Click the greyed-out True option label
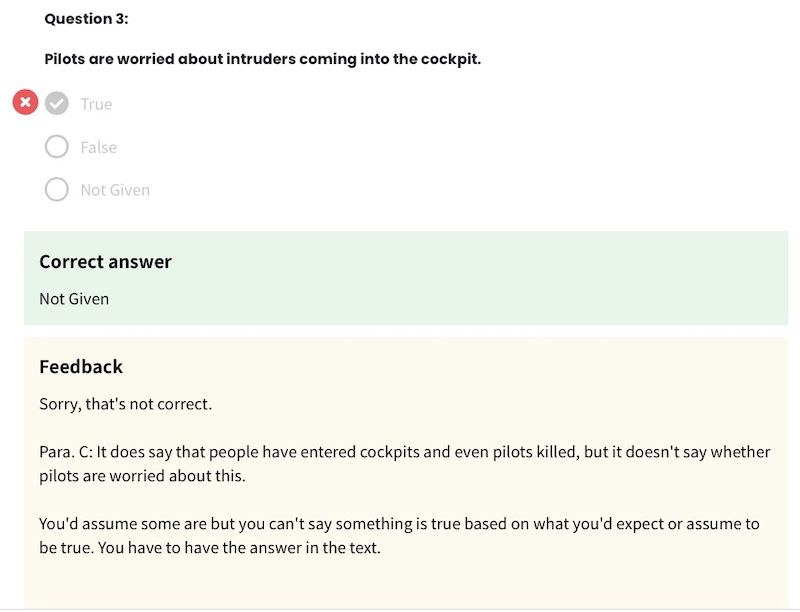This screenshot has width=800, height=612. 96,104
